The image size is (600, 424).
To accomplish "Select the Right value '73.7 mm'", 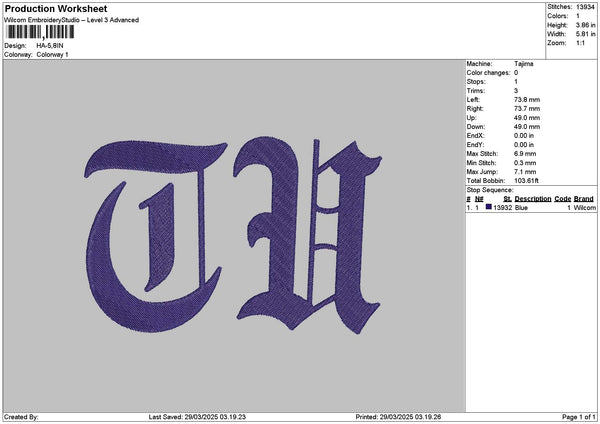I will pos(527,109).
